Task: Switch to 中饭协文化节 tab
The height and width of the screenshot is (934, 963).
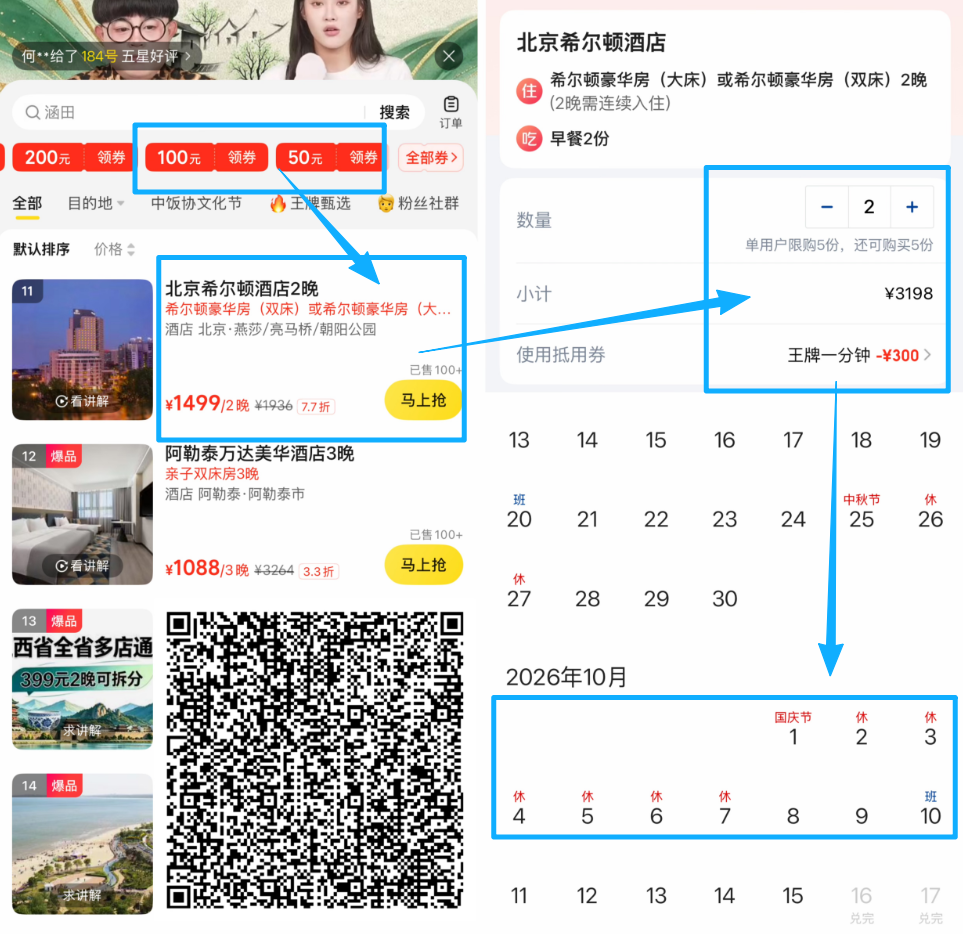Action: tap(197, 203)
